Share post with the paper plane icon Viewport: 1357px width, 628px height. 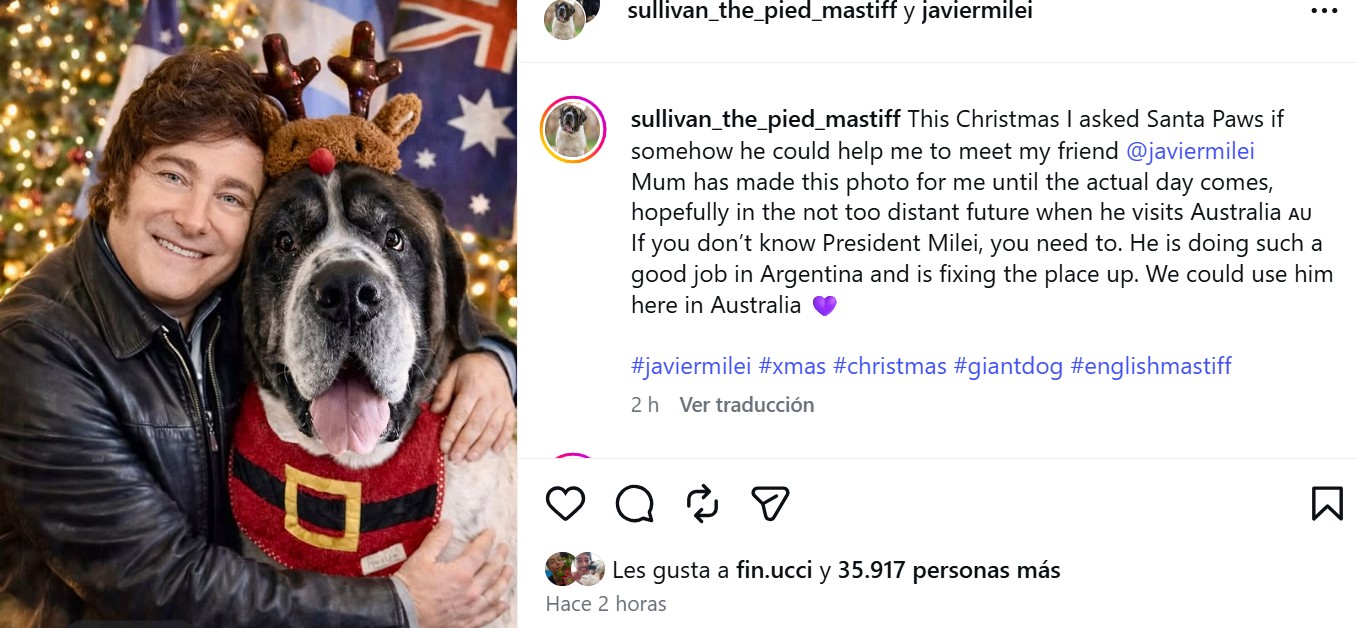tap(770, 503)
